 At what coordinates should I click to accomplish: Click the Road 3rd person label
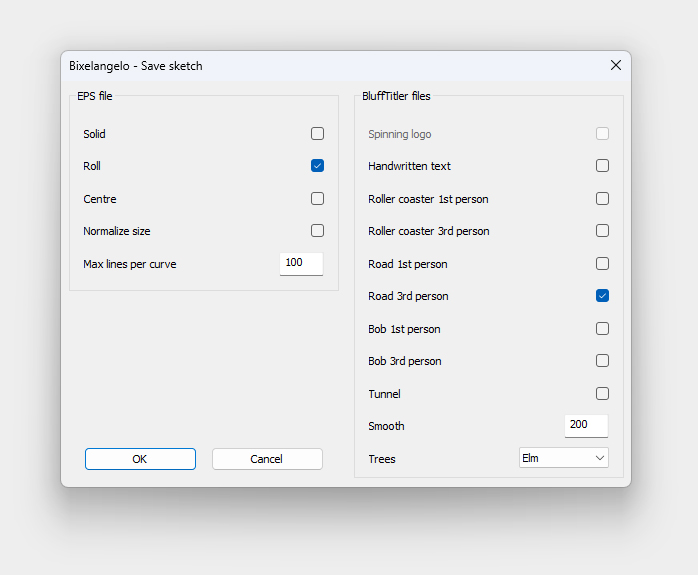tap(408, 296)
